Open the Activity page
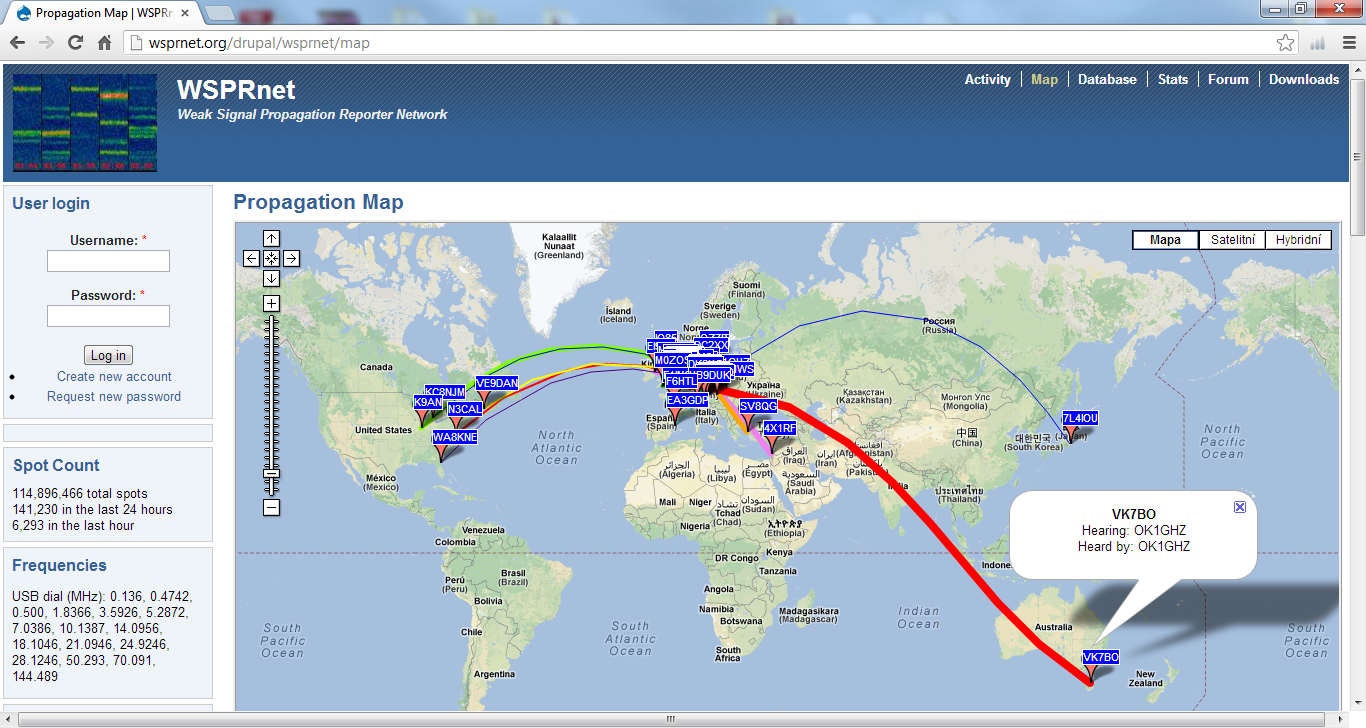This screenshot has width=1366, height=728. coord(988,79)
